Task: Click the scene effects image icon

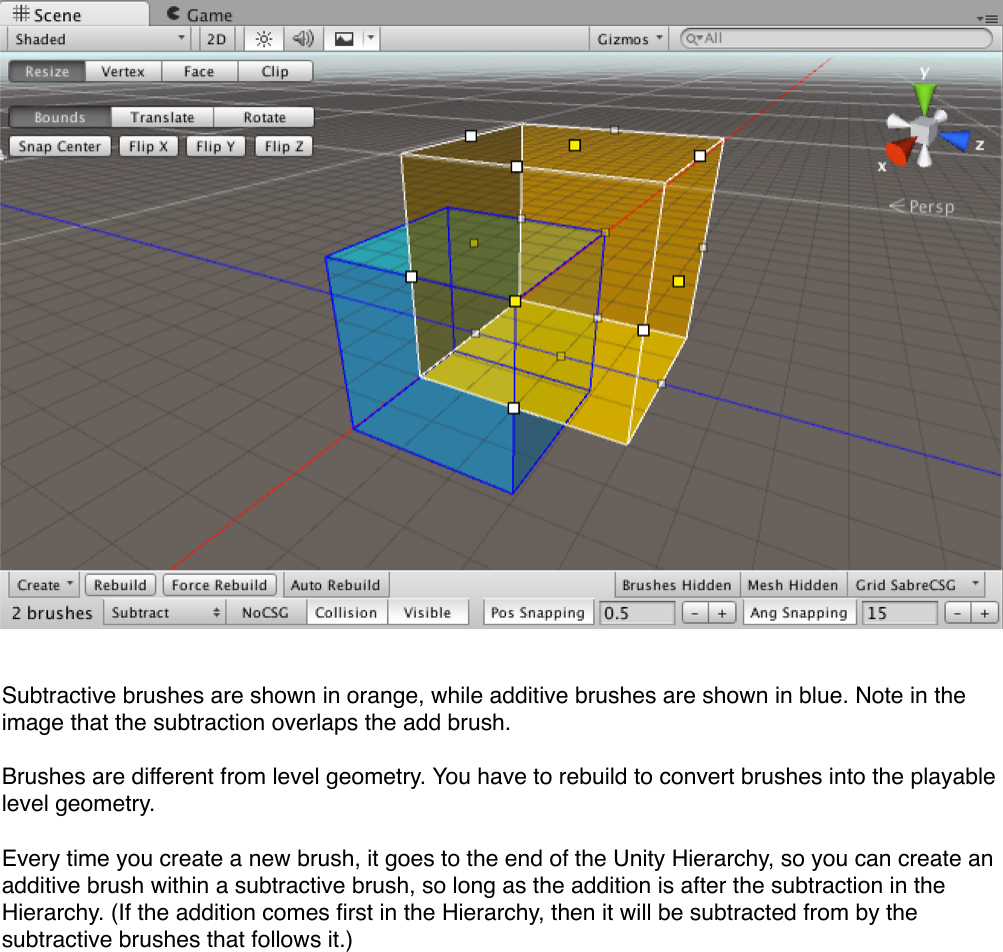Action: [x=344, y=39]
